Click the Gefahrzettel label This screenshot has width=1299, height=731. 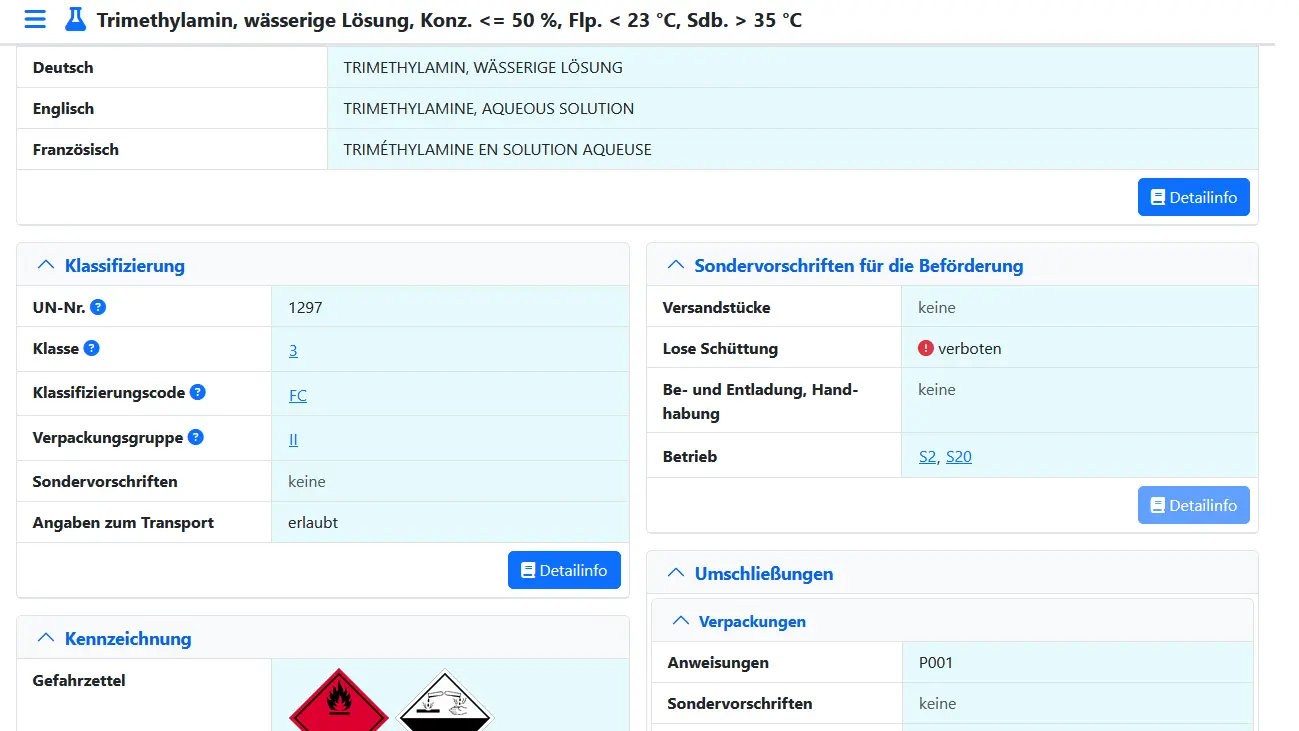point(79,680)
